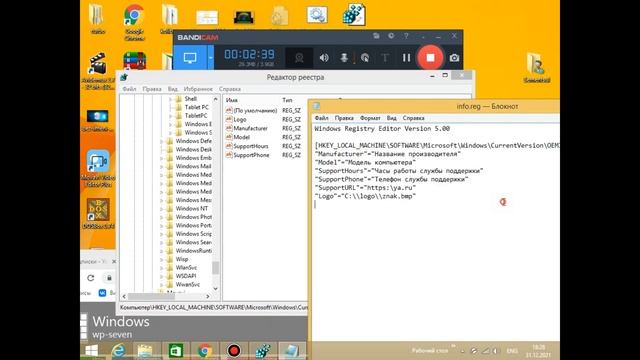Screen dimensions: 640x360
Task: Toggle Bandicam speaker sound recording
Action: (x=324, y=58)
